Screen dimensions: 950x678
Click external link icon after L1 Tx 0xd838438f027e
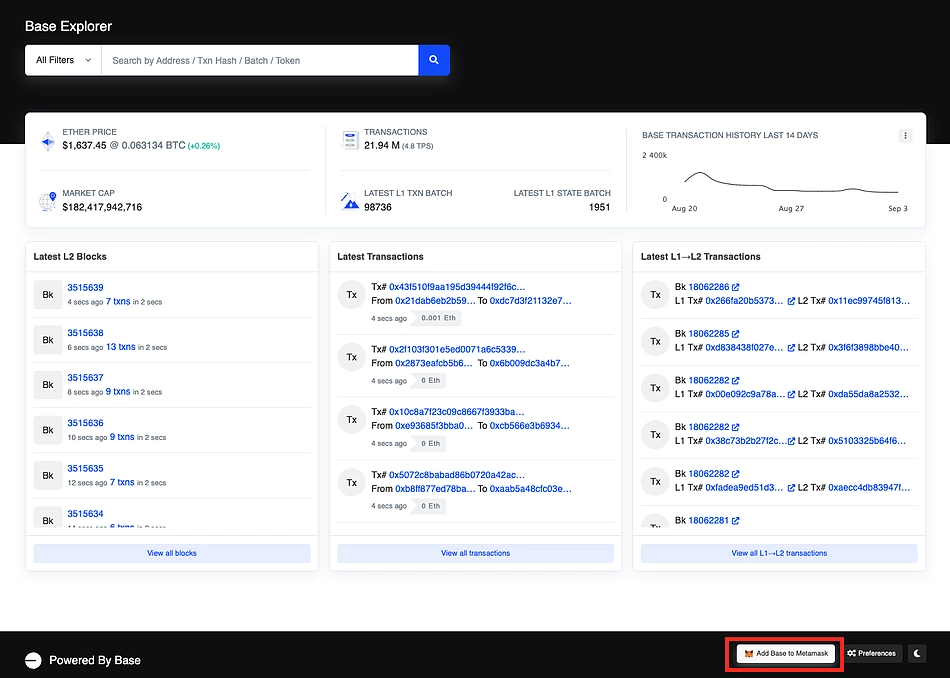click(x=791, y=348)
